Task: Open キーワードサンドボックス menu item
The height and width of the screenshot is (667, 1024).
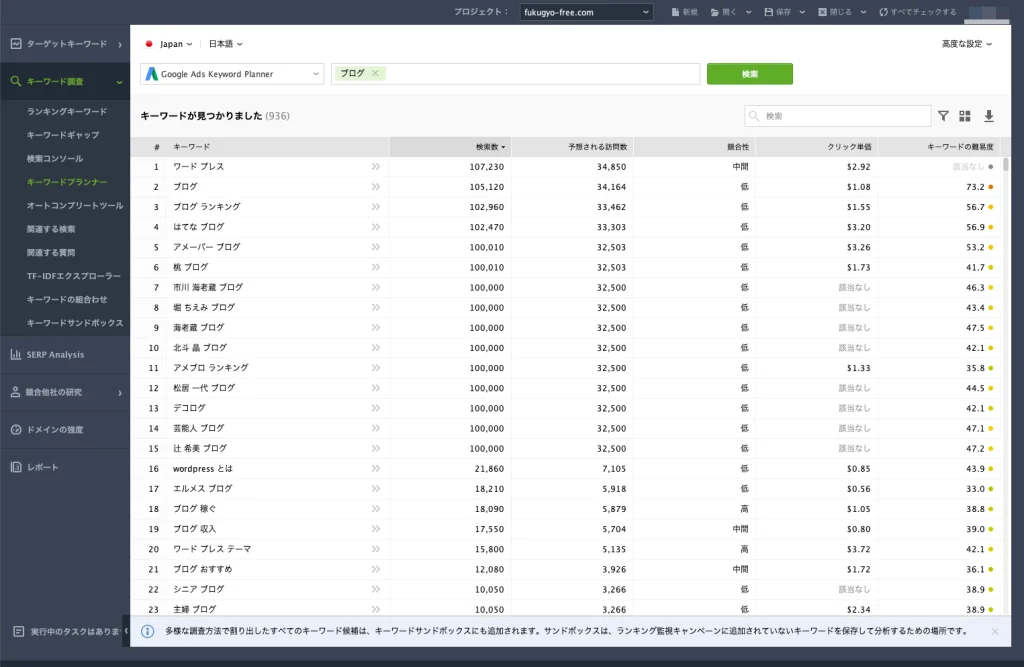Action: [x=74, y=323]
